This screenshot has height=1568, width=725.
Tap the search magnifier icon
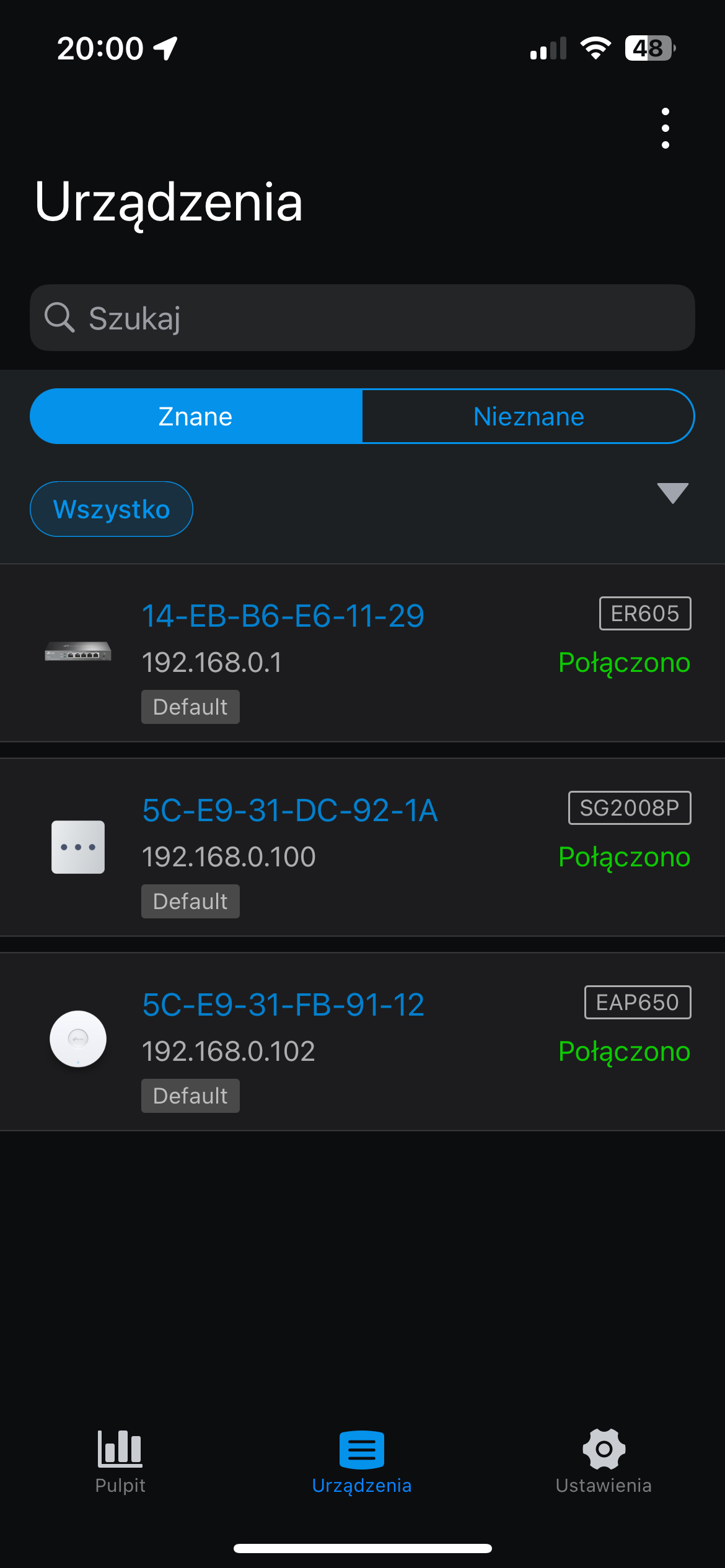pos(59,318)
